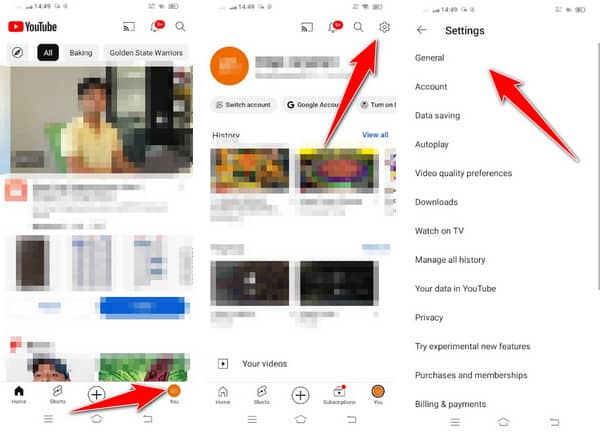Screen dimensions: 600x432
Task: Open the You tab on the home feed screen
Action: (174, 395)
